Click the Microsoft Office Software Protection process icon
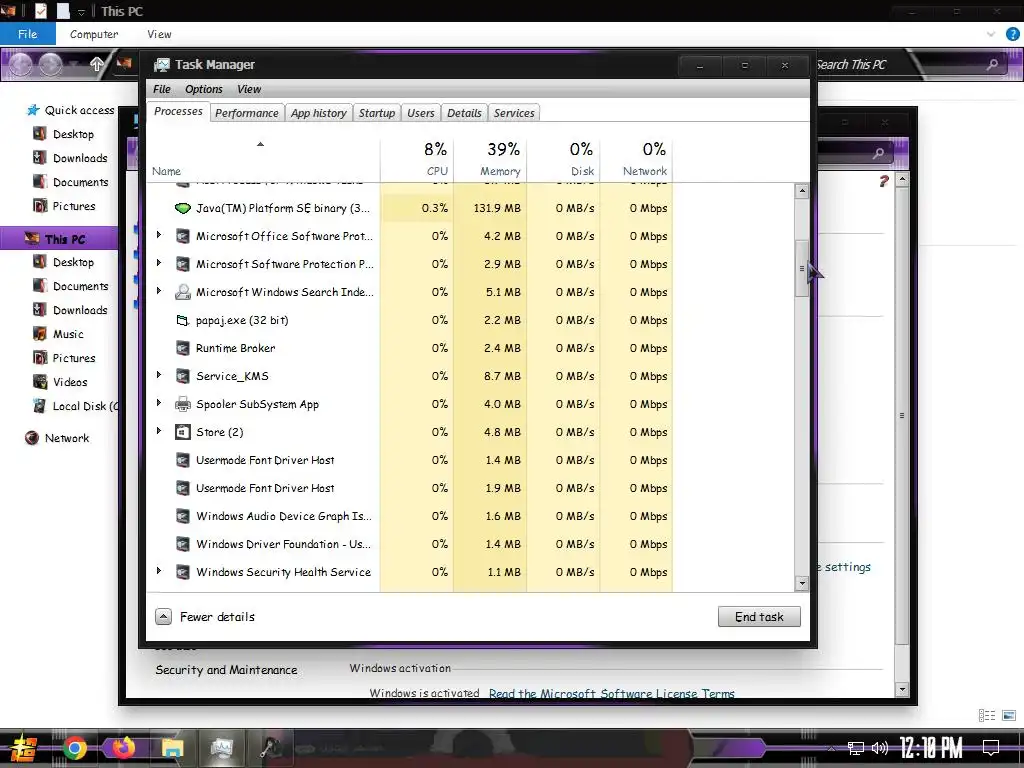 point(183,236)
